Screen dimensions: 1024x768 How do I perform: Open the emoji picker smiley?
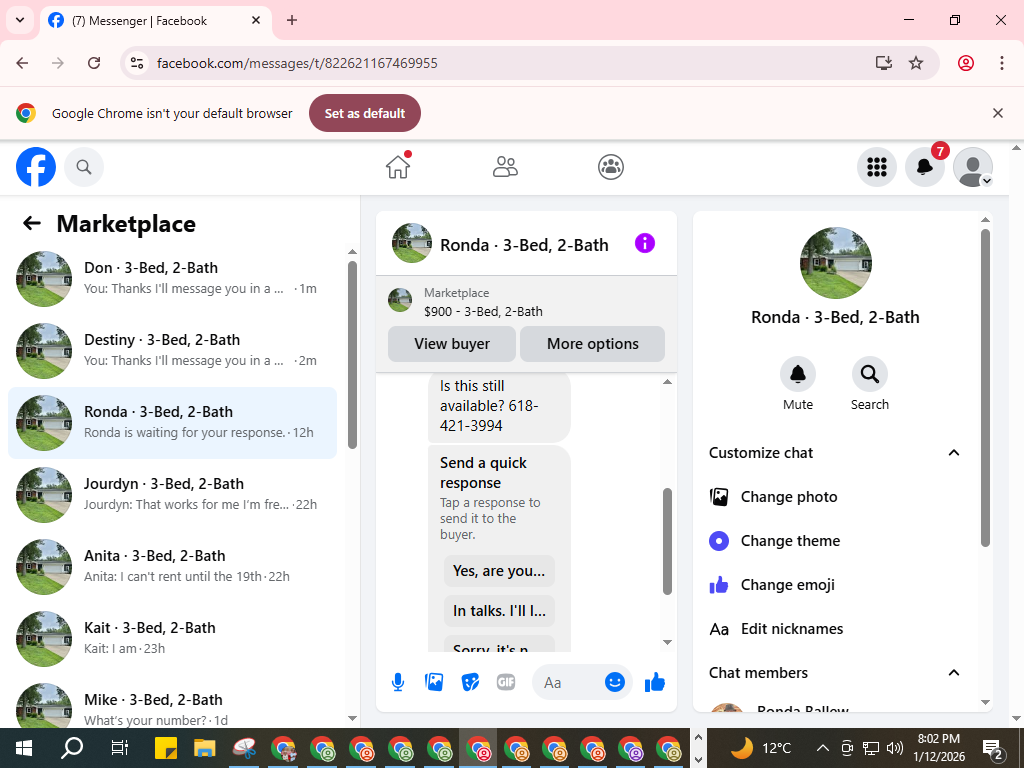point(615,682)
